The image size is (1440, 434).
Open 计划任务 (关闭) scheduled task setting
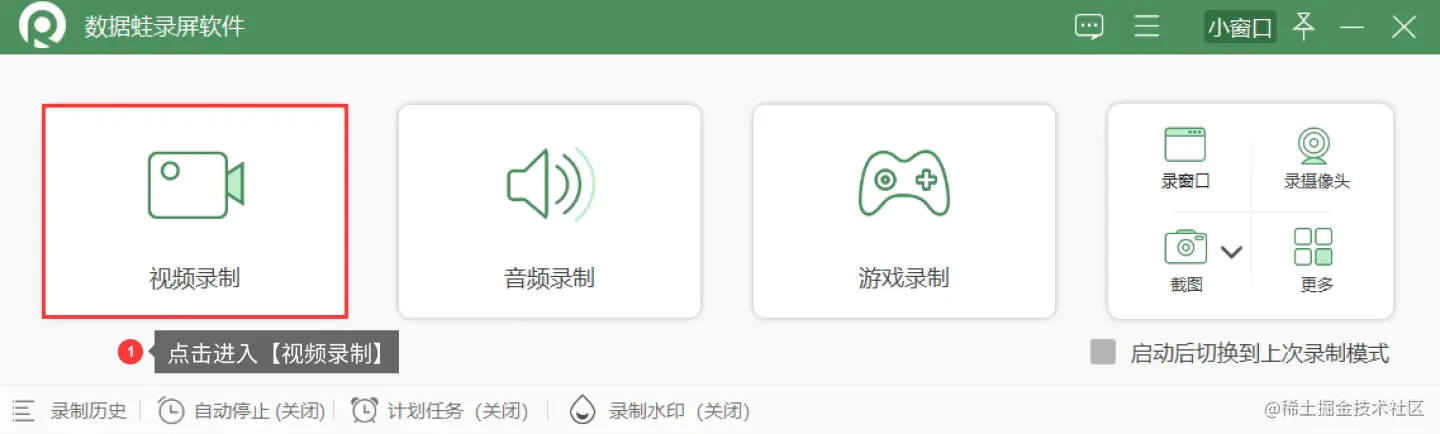click(x=439, y=410)
